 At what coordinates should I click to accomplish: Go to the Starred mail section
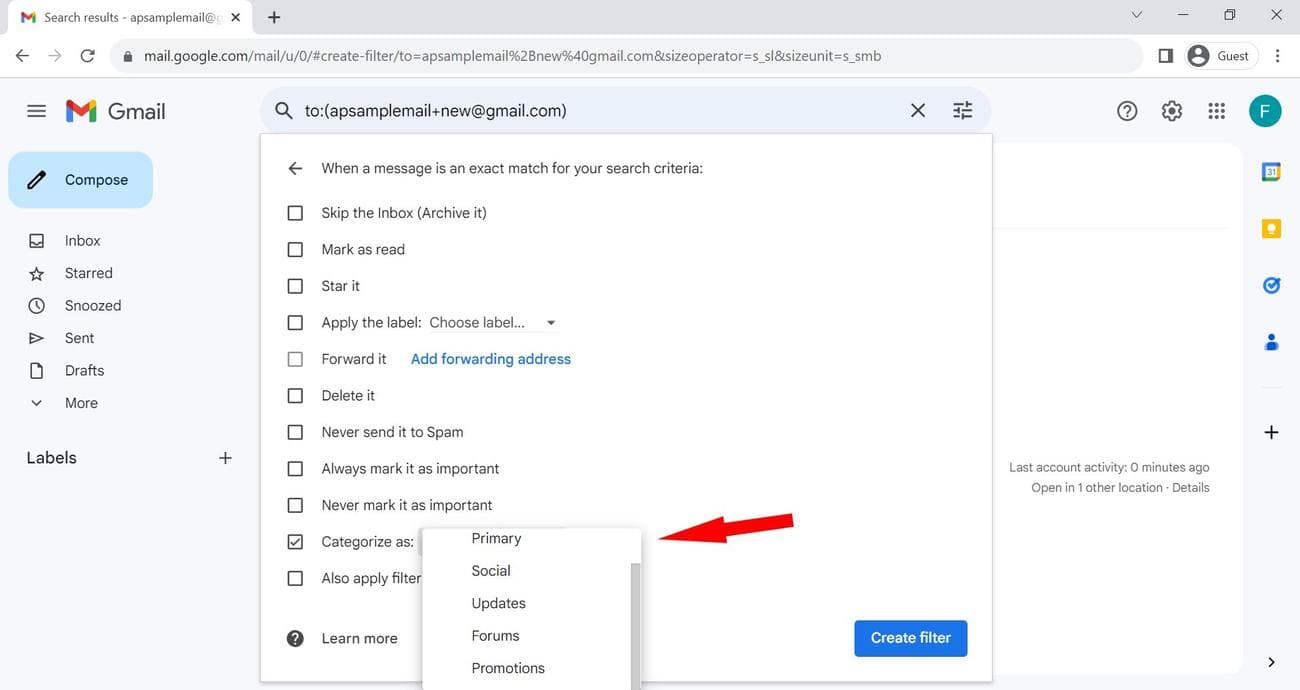(x=88, y=272)
